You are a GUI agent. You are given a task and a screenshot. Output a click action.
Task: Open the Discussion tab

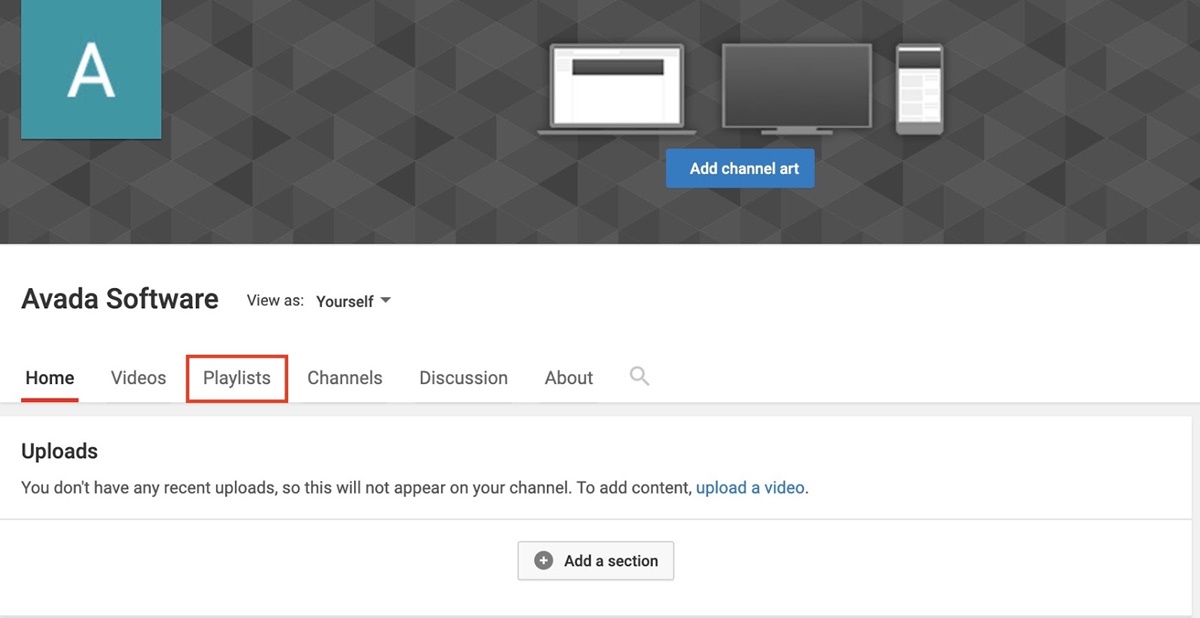[x=463, y=378]
